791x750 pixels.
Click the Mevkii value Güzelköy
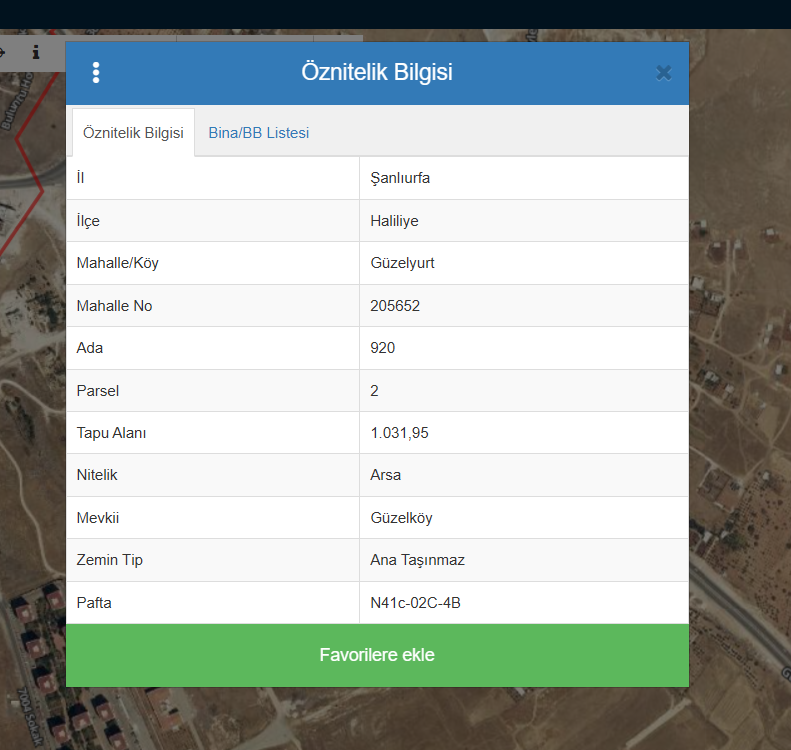tap(401, 518)
